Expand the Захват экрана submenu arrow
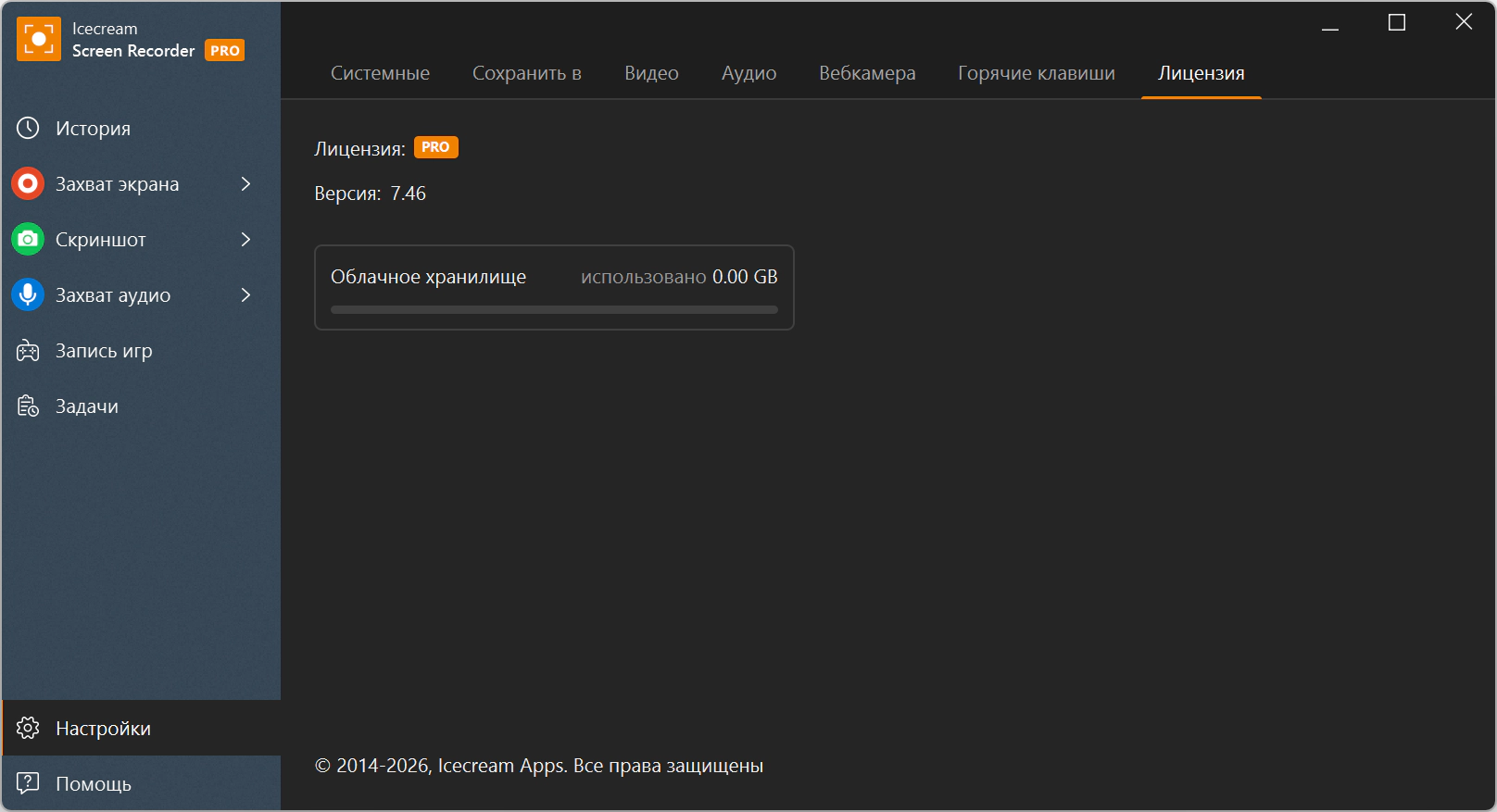1497x812 pixels. point(245,184)
